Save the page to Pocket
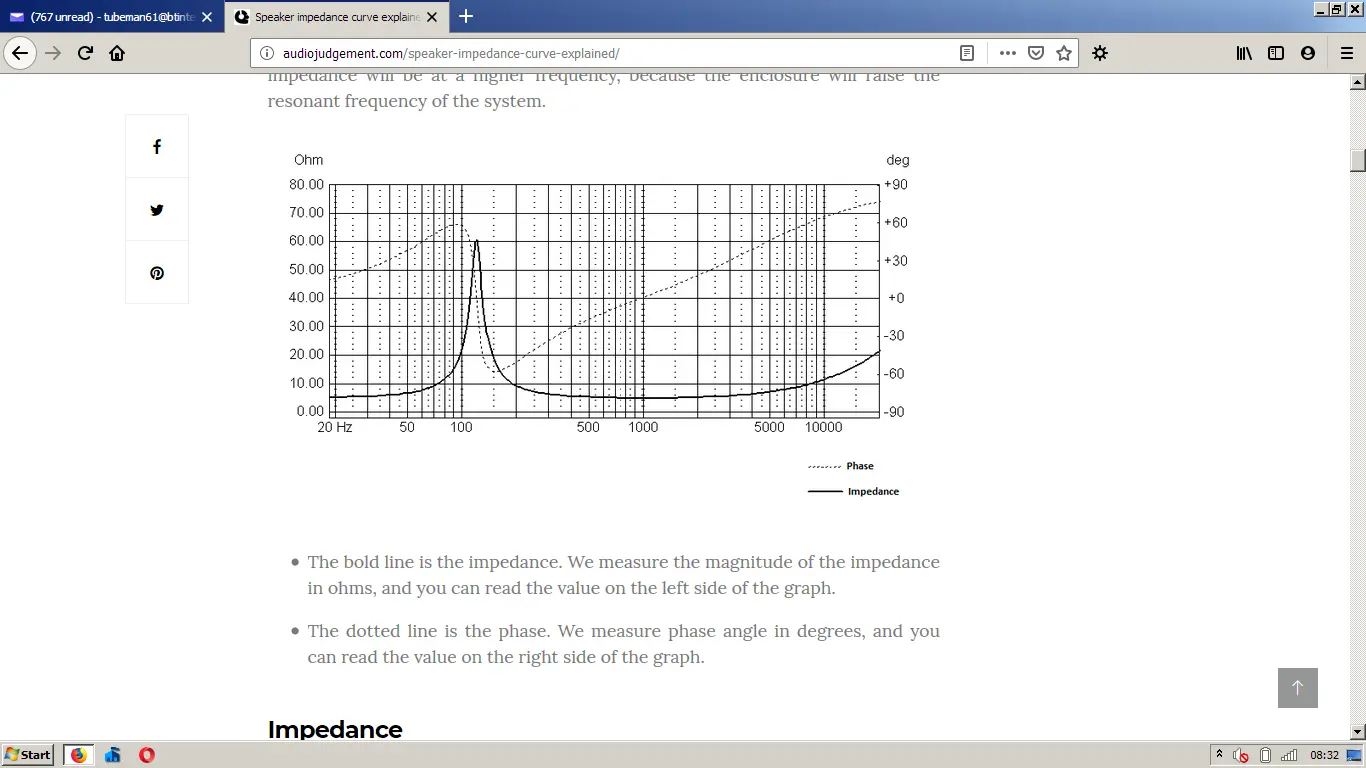Image resolution: width=1366 pixels, height=768 pixels. coord(1037,53)
